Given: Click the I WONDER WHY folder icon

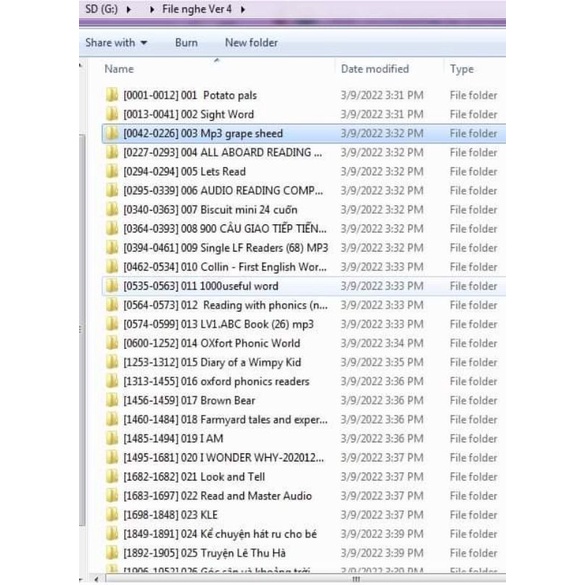Looking at the screenshot, I should [112, 457].
